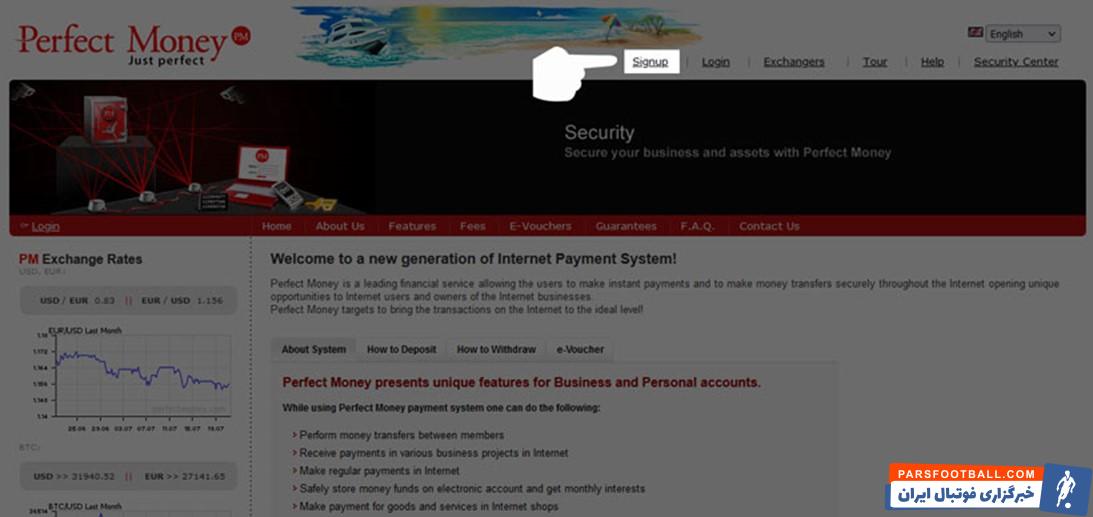
Task: Click the flag icon beside language selector
Action: click(975, 33)
